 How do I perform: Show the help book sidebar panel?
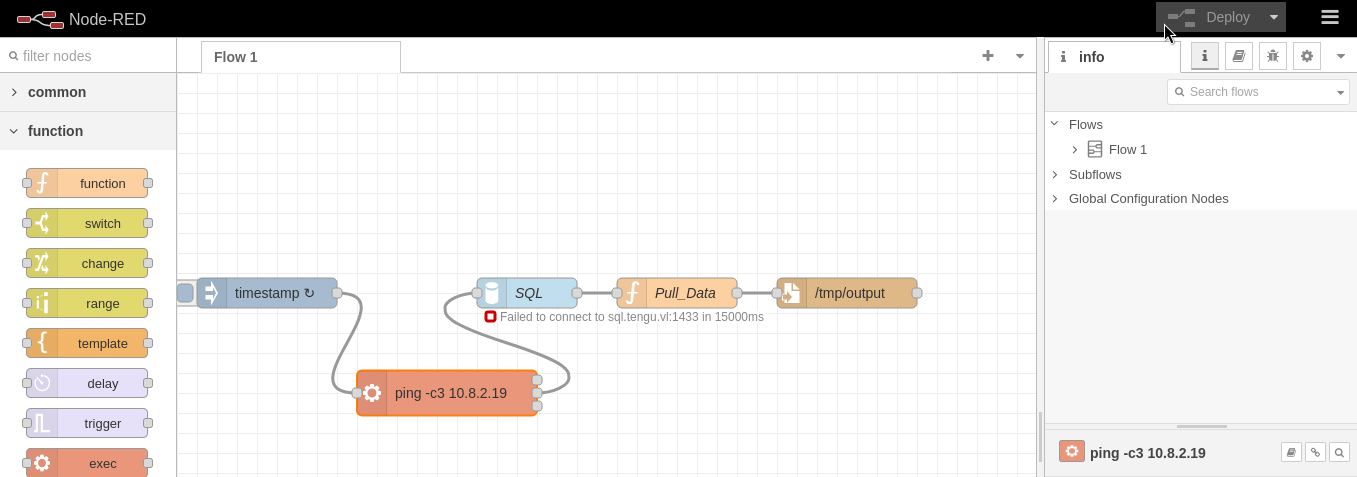click(1239, 56)
